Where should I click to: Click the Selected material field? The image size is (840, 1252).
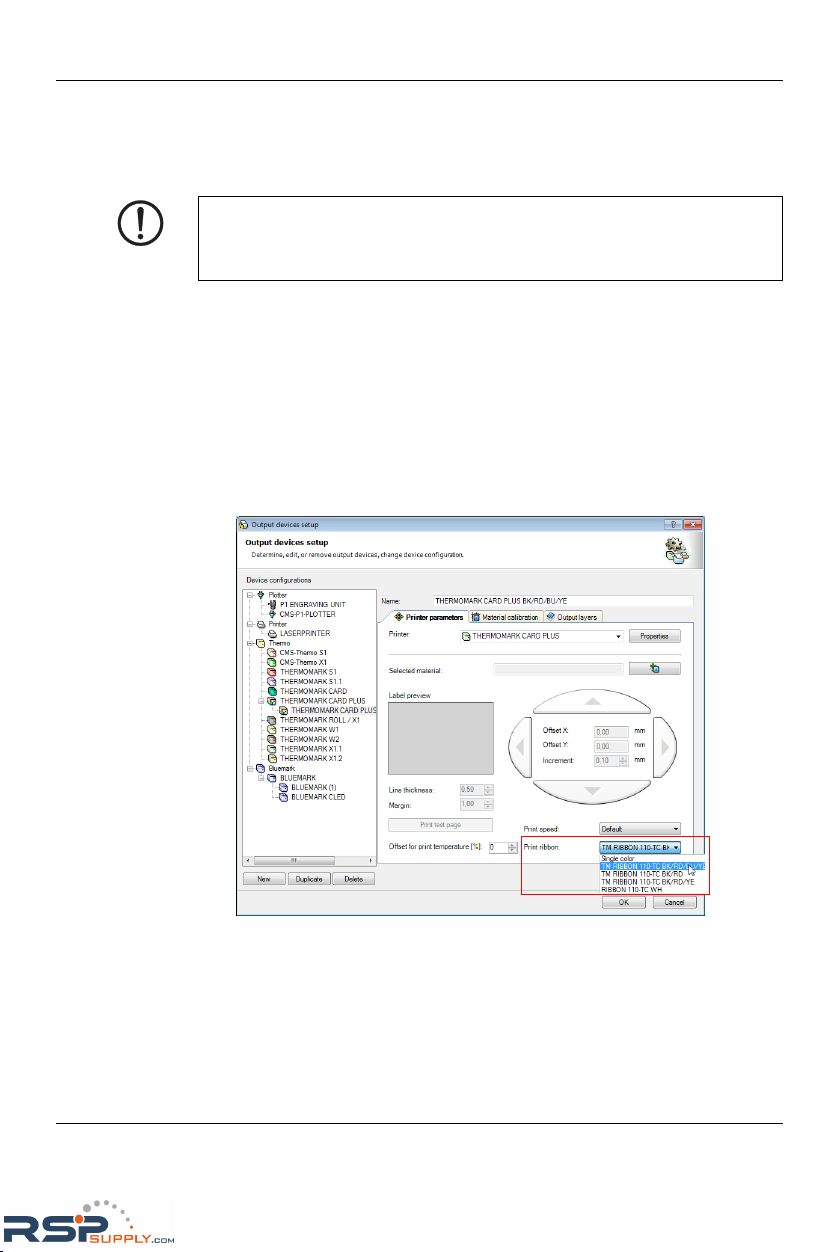click(x=558, y=669)
